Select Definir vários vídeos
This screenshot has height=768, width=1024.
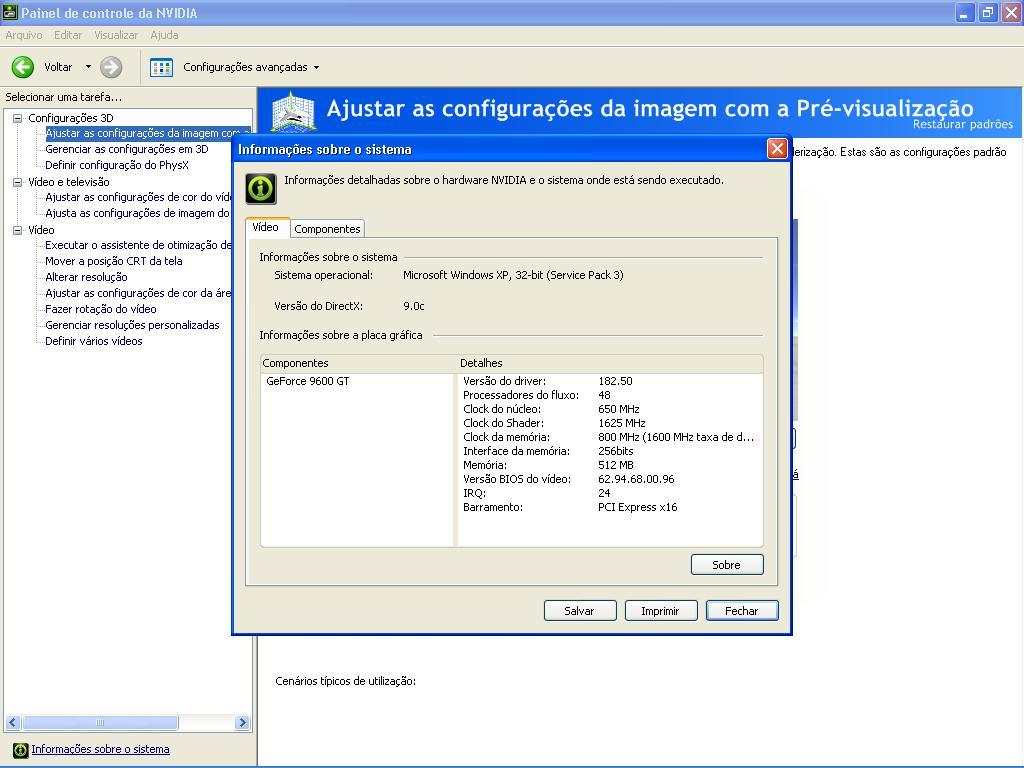tap(93, 342)
